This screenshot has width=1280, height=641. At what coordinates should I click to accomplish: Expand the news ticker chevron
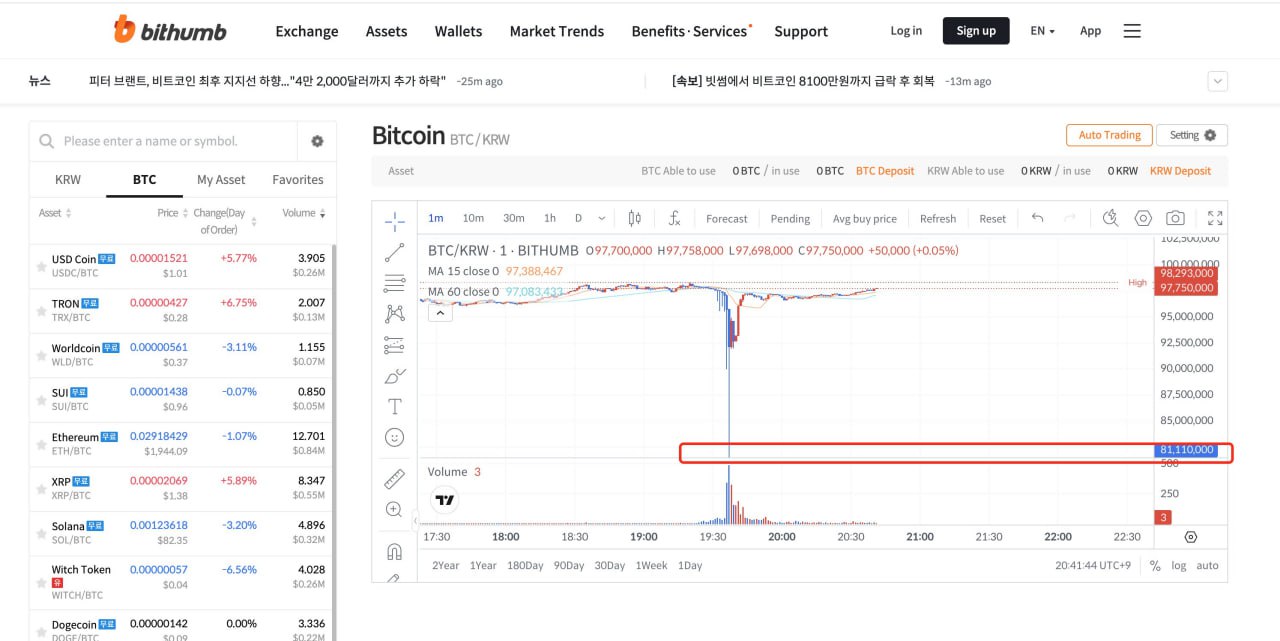coord(1217,81)
